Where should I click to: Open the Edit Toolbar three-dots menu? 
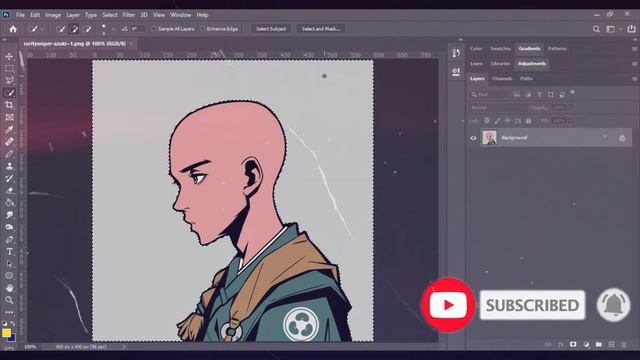click(9, 312)
